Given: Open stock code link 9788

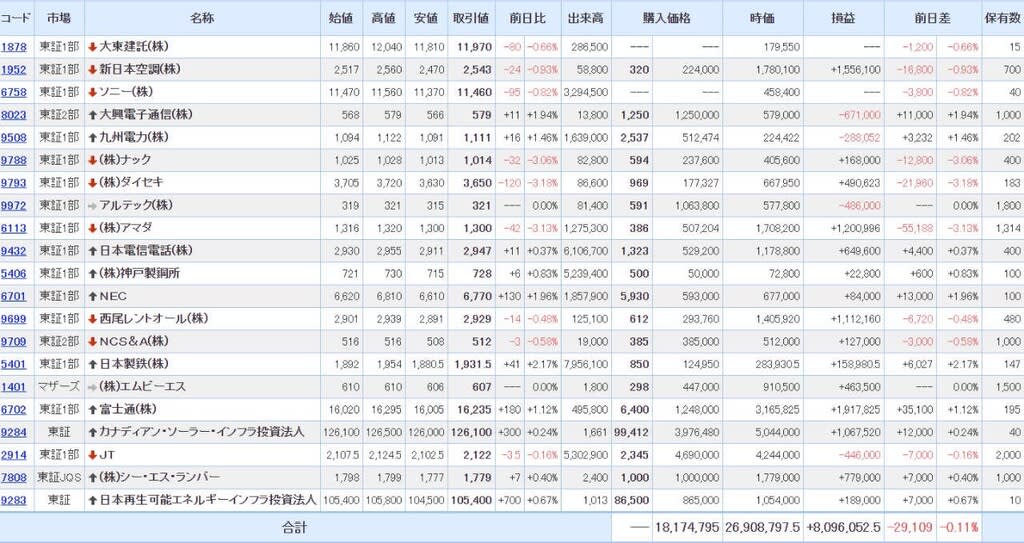Looking at the screenshot, I should click(x=13, y=160).
